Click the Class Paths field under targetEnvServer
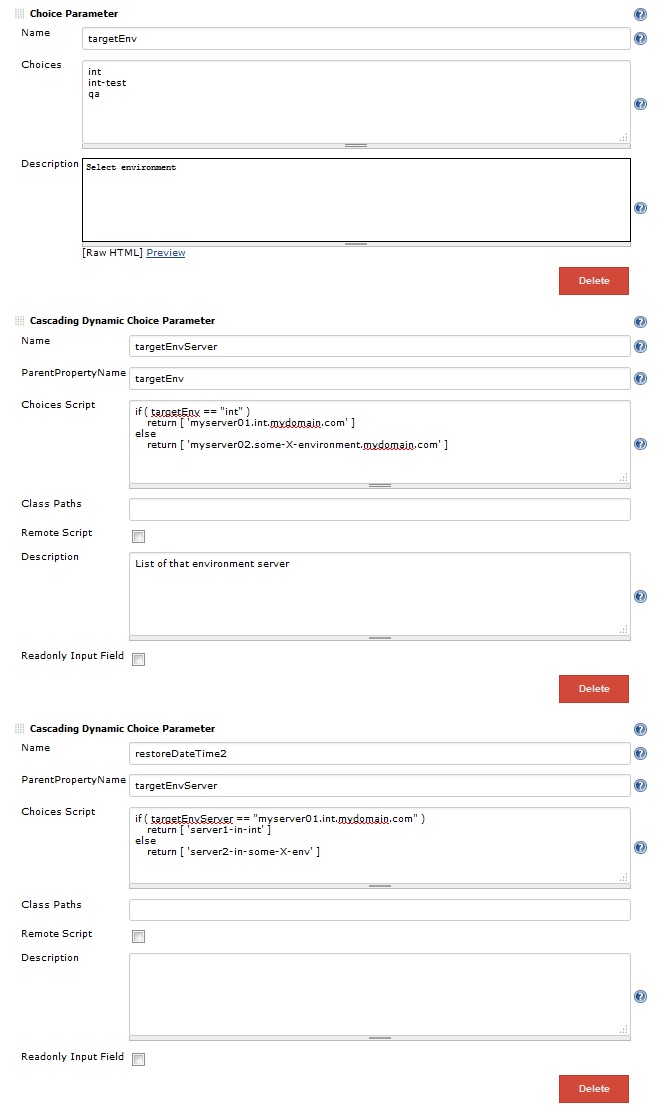 (379, 509)
